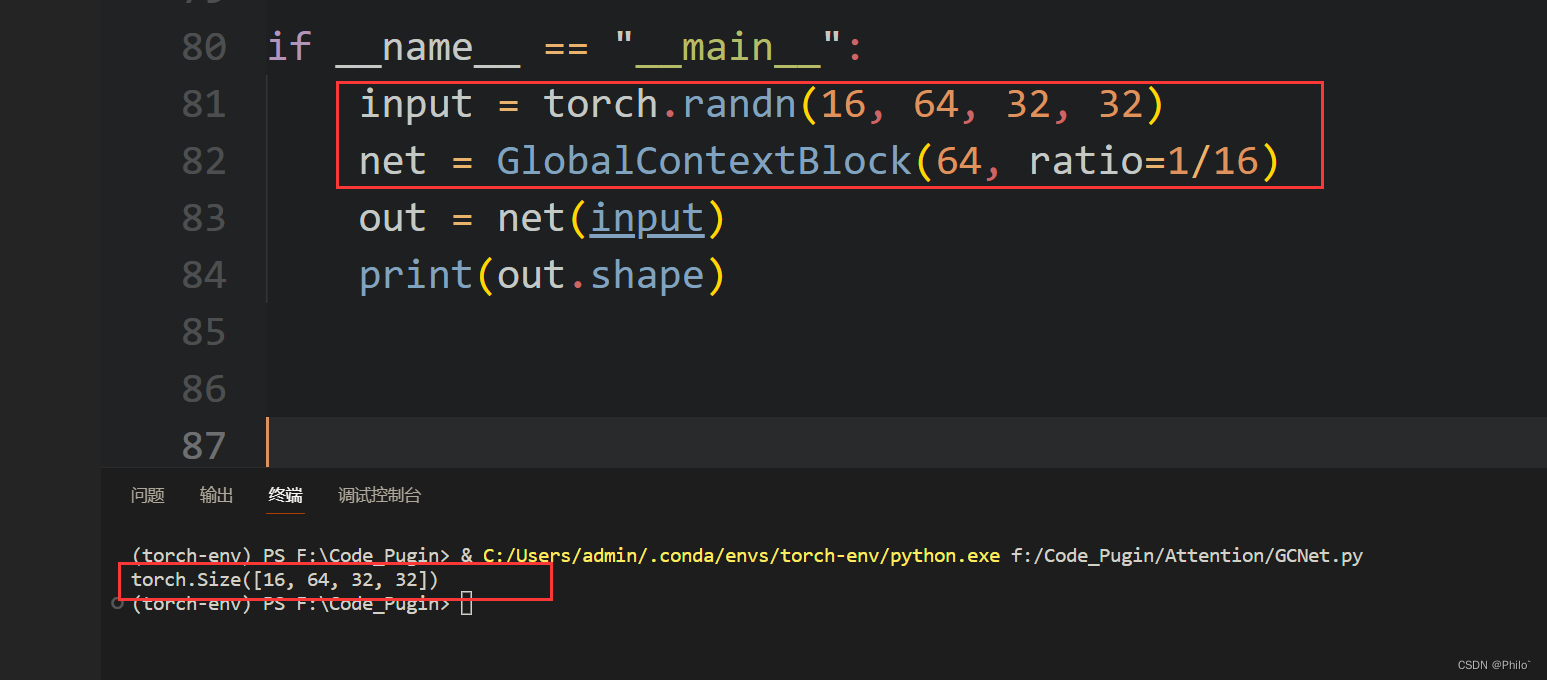Switch to the 输出 tab
Viewport: 1547px width, 680px height.
point(216,495)
